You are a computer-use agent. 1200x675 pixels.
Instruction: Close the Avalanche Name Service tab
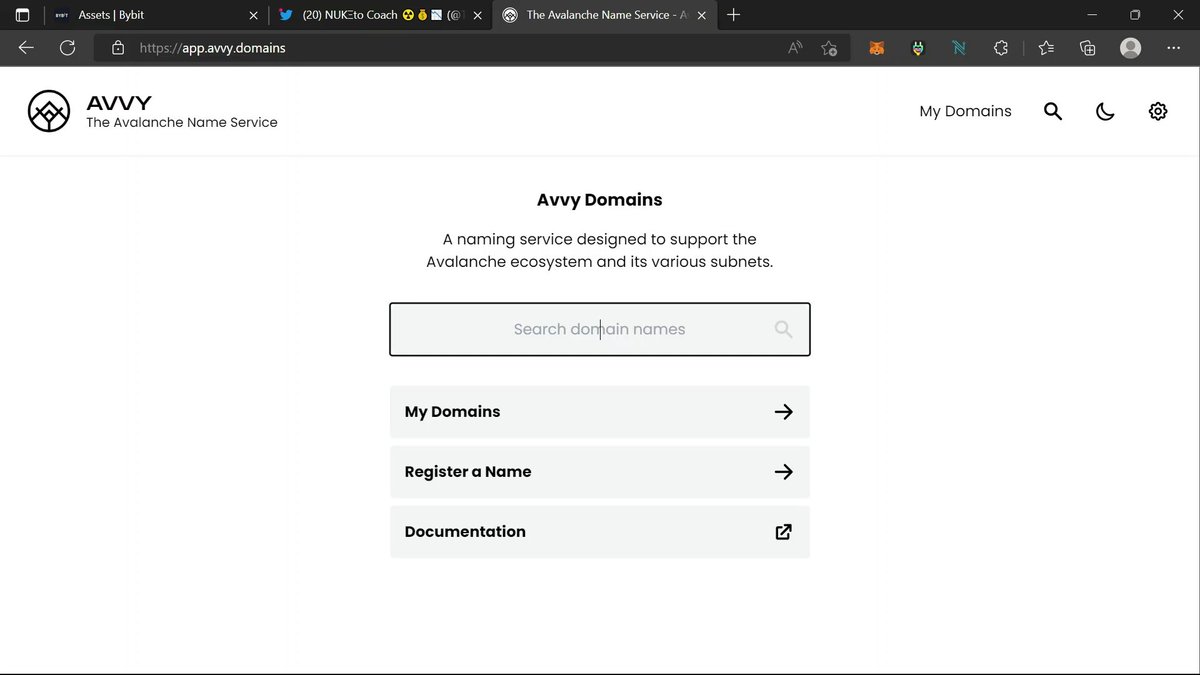point(701,15)
